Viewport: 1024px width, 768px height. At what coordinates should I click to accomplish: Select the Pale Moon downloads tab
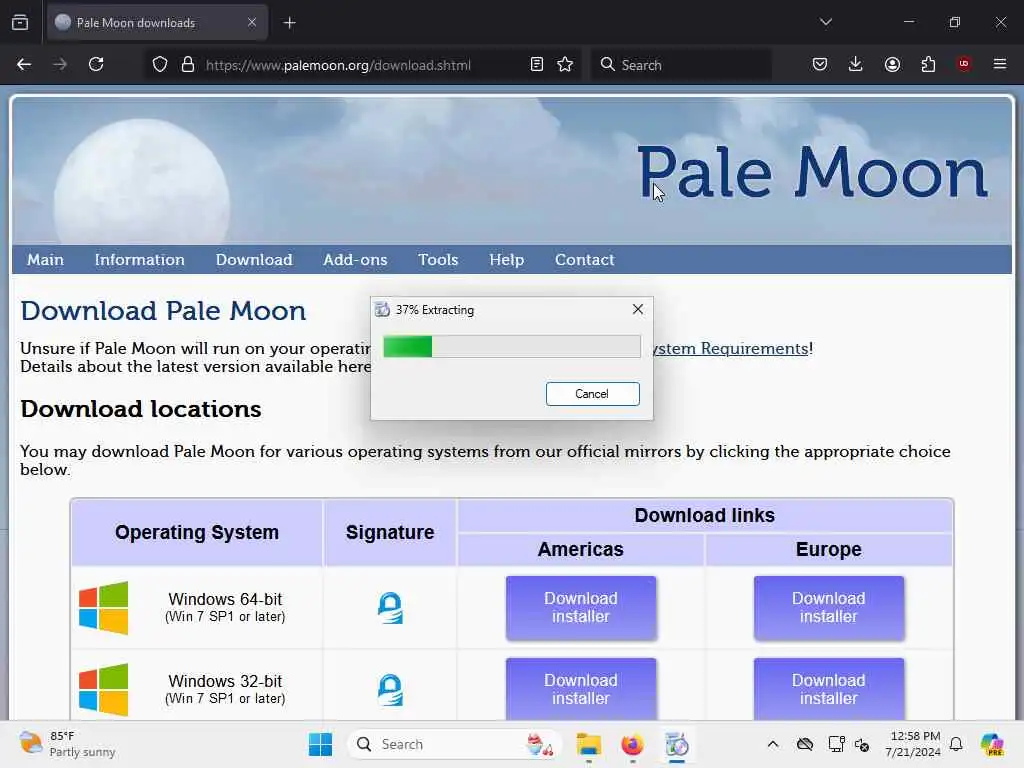pos(157,22)
